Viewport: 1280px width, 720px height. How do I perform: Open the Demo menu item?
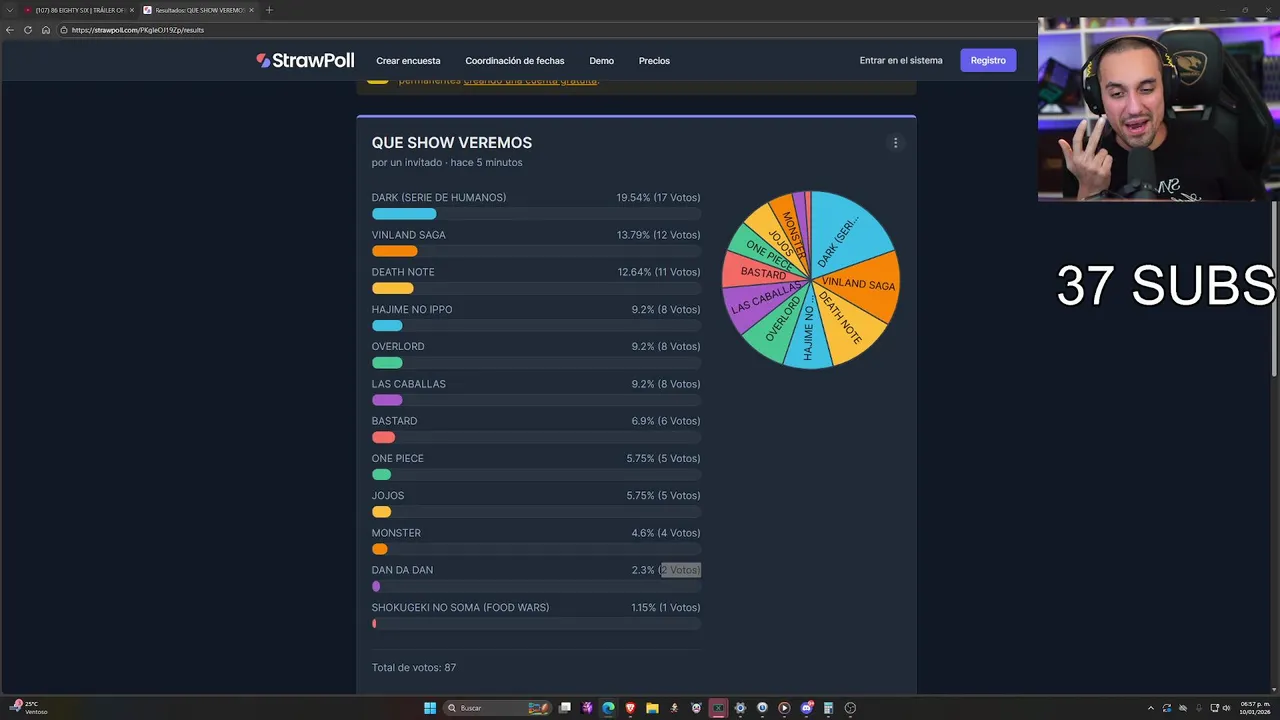(x=602, y=61)
